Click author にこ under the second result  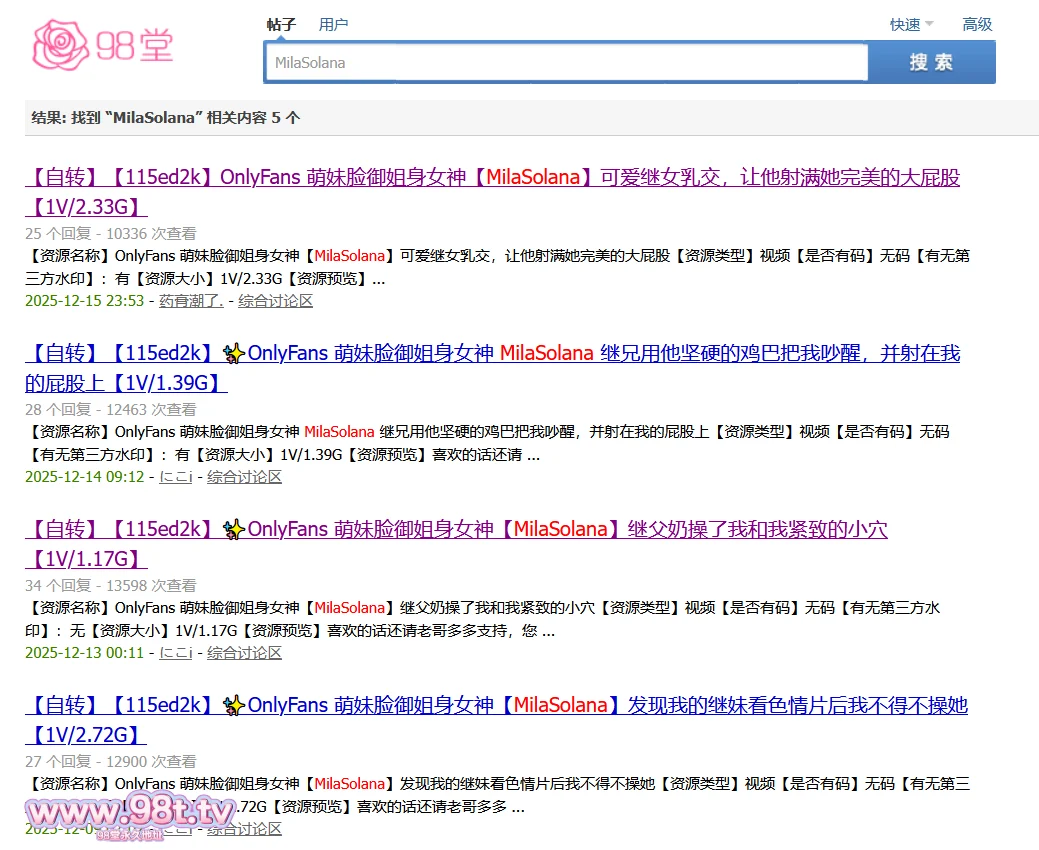coord(175,477)
